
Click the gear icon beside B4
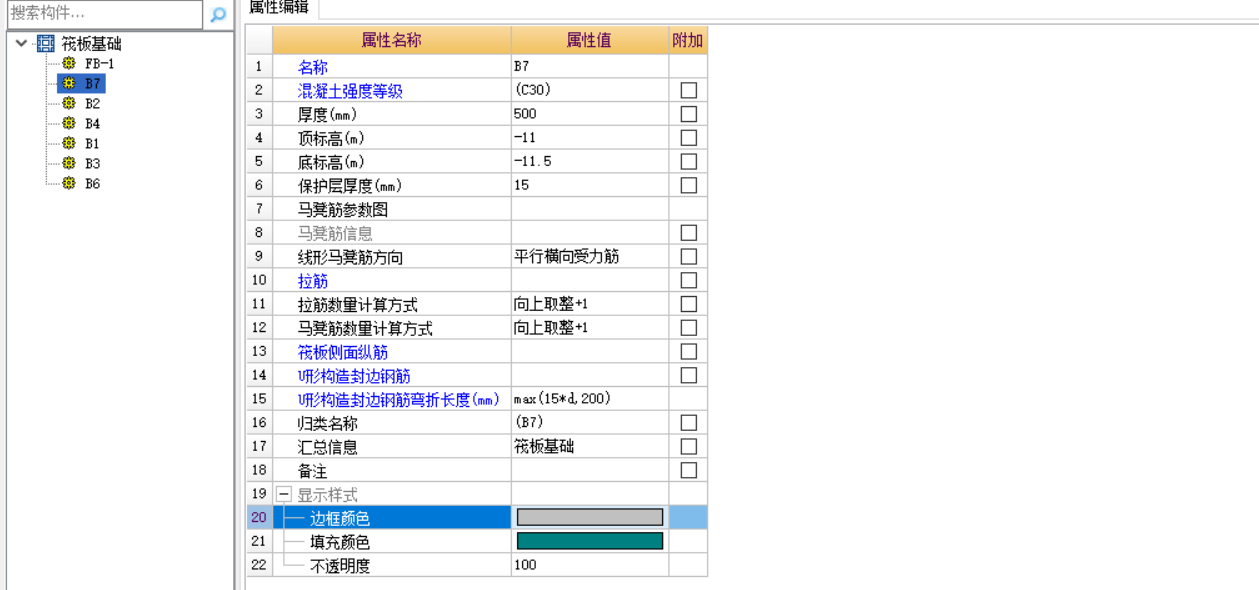[x=68, y=123]
